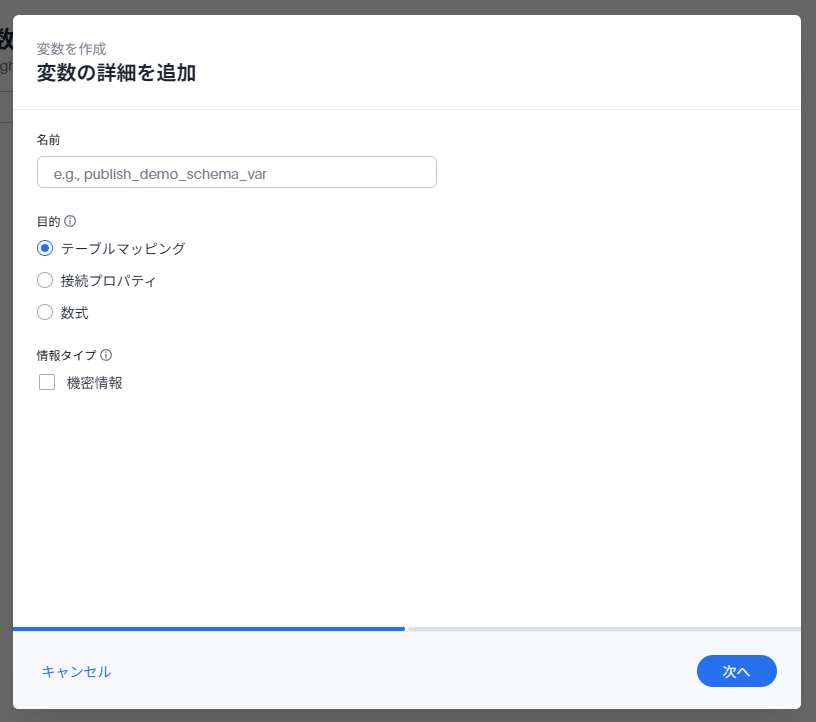Screen dimensions: 816x722
Task: Select the テーブルマッピング radio button
Action: tap(45, 248)
